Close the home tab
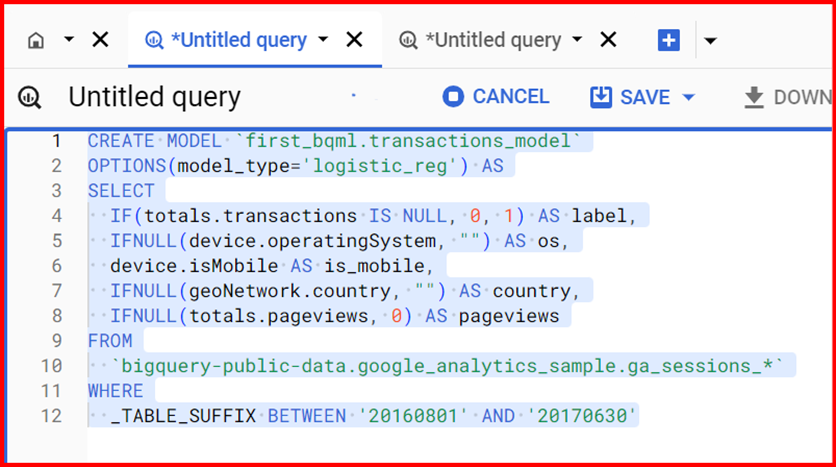The width and height of the screenshot is (836, 467). point(100,39)
